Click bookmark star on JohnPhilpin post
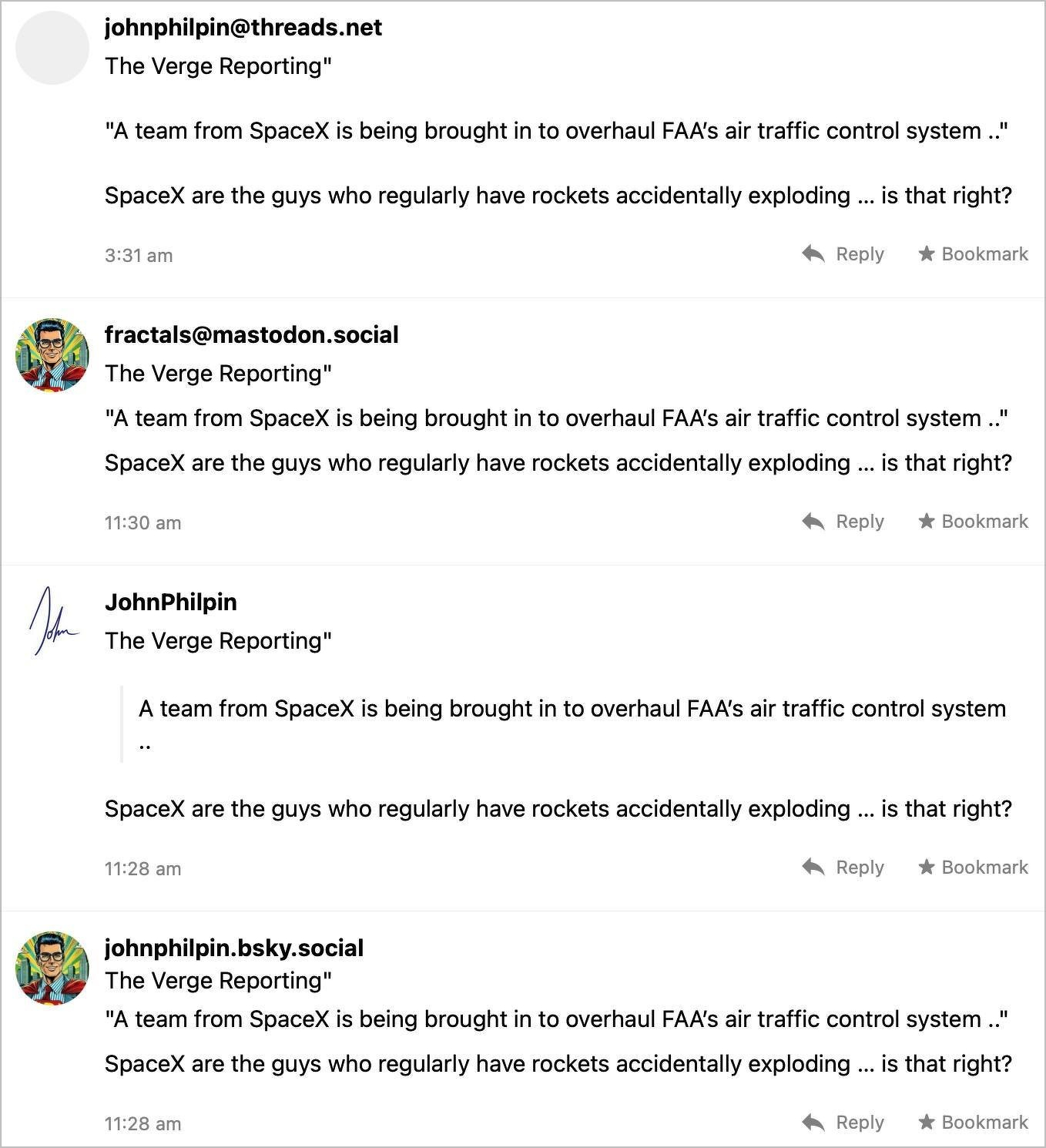Viewport: 1046px width, 1148px height. pos(926,867)
